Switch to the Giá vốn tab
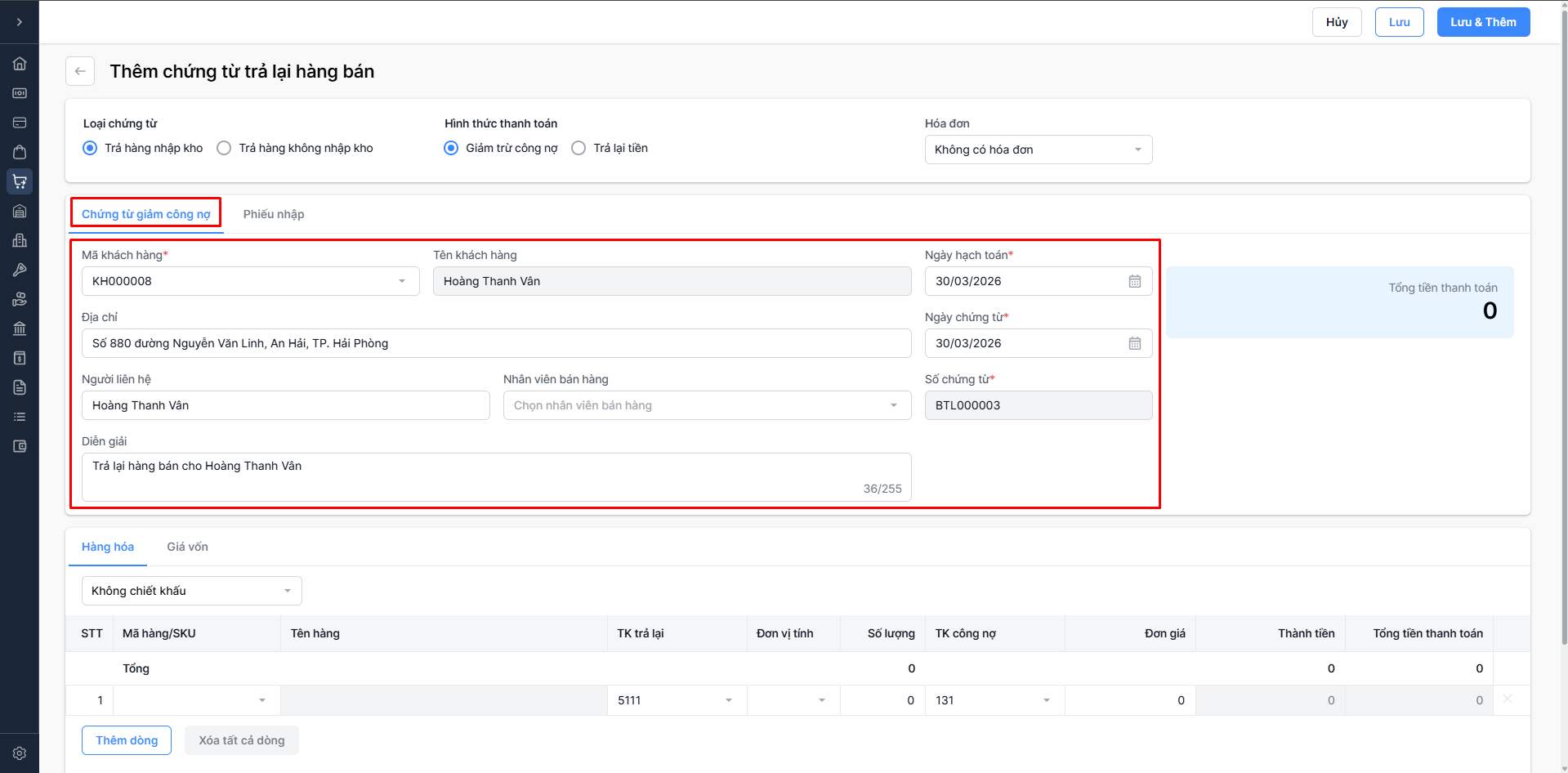This screenshot has height=773, width=1568. [187, 547]
